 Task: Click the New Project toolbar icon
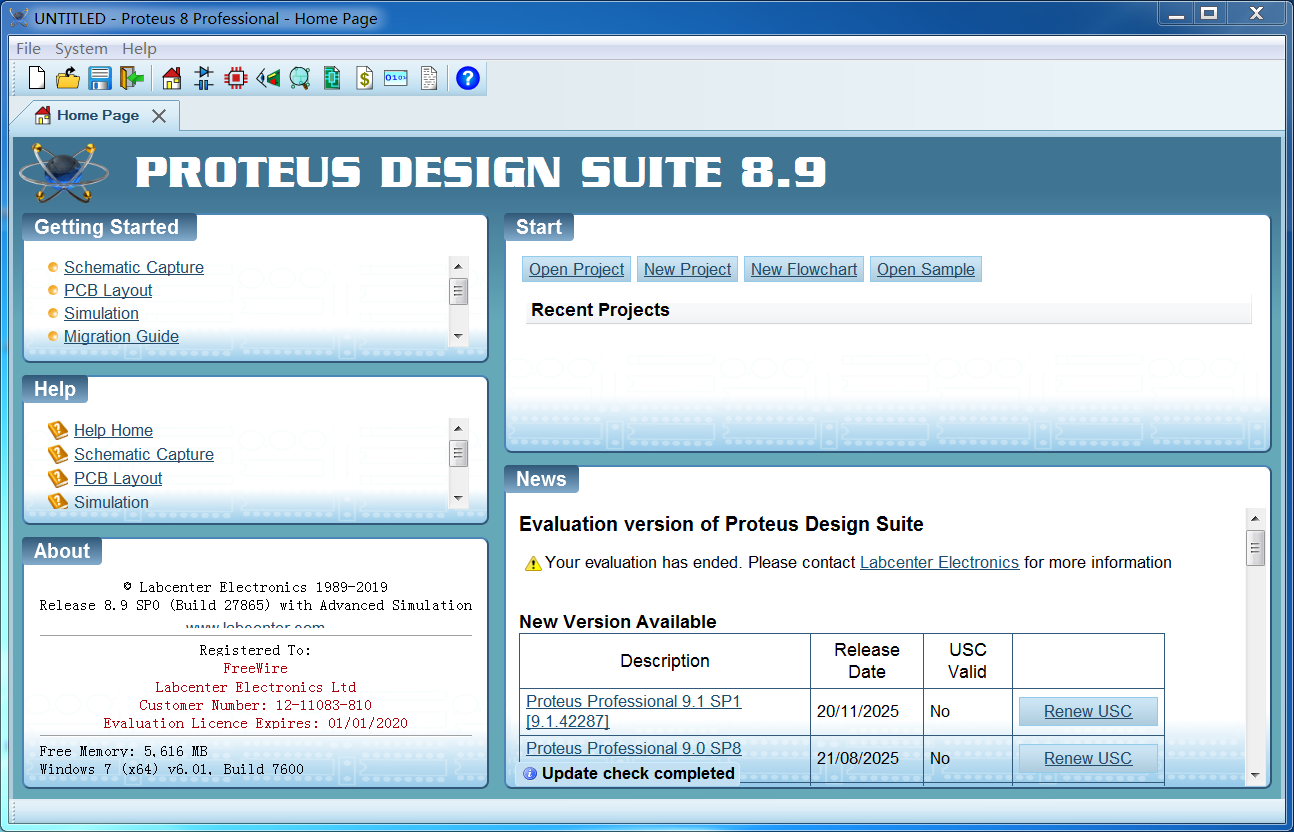tap(37, 78)
